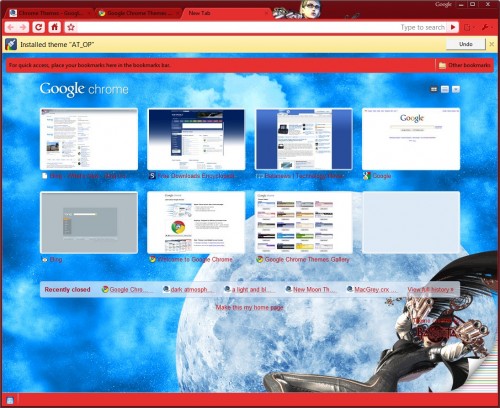Close the Chrome Themes - Google tab

click(x=89, y=13)
